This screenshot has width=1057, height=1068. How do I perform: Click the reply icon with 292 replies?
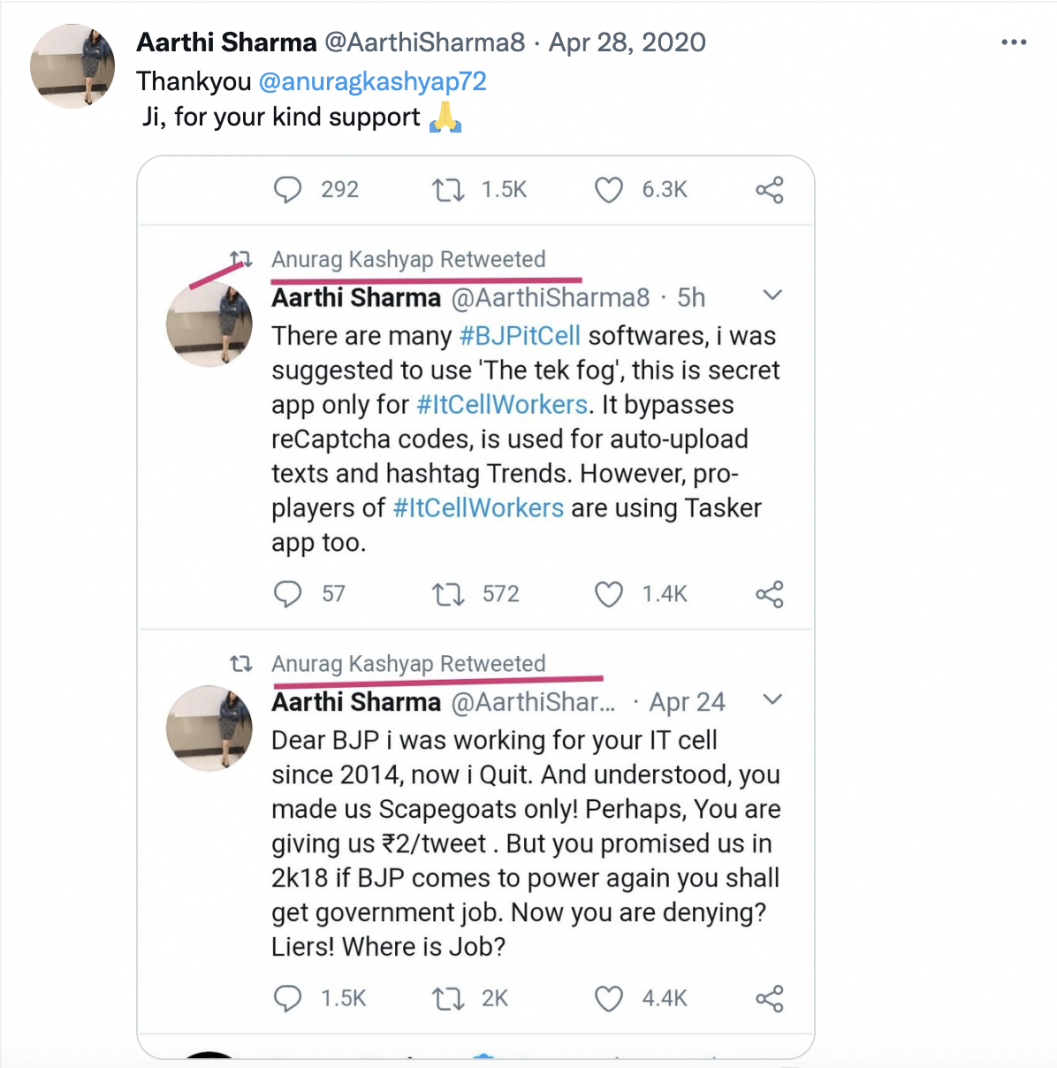click(x=287, y=189)
